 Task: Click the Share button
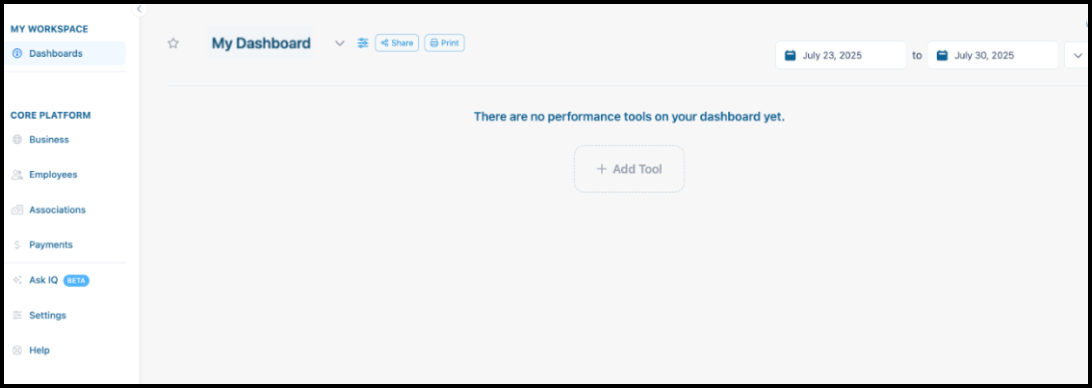point(397,43)
